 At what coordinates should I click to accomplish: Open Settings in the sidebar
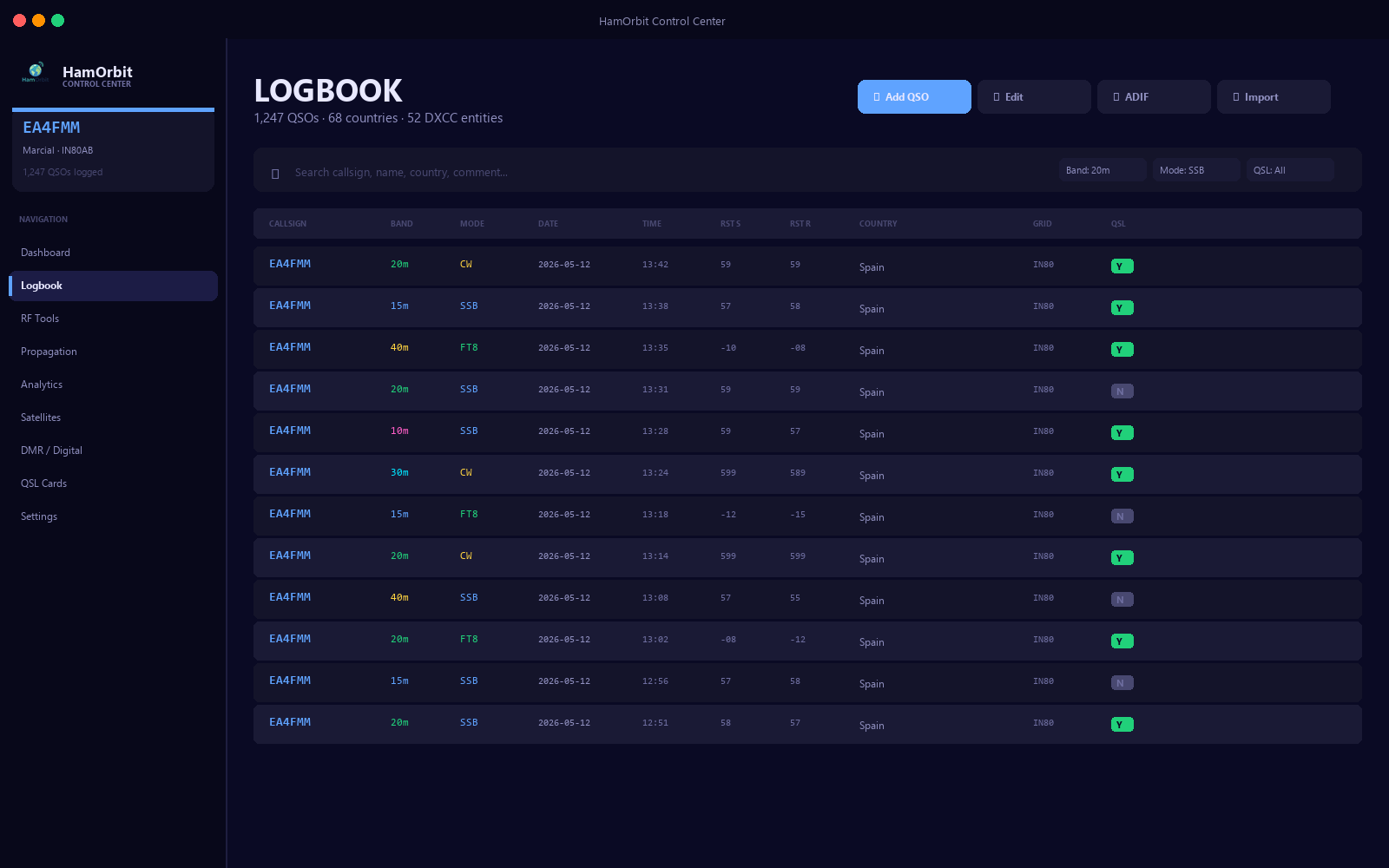[113, 516]
